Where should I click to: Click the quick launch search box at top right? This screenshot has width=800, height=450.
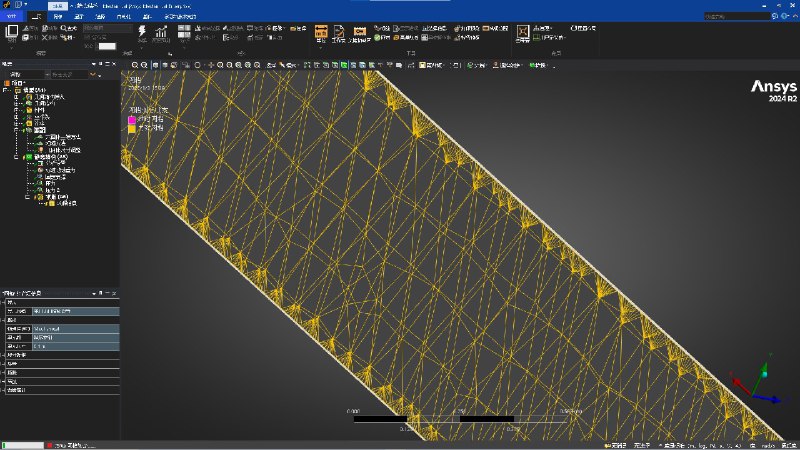(x=737, y=16)
